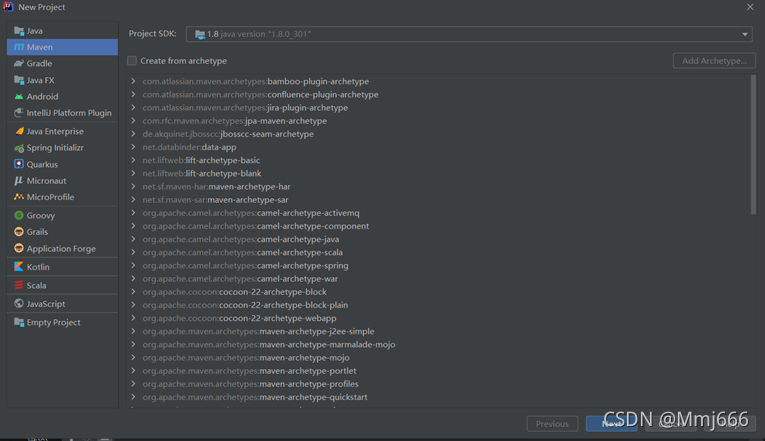
Task: Expand lift-archetype-basic entry
Action: coord(133,160)
